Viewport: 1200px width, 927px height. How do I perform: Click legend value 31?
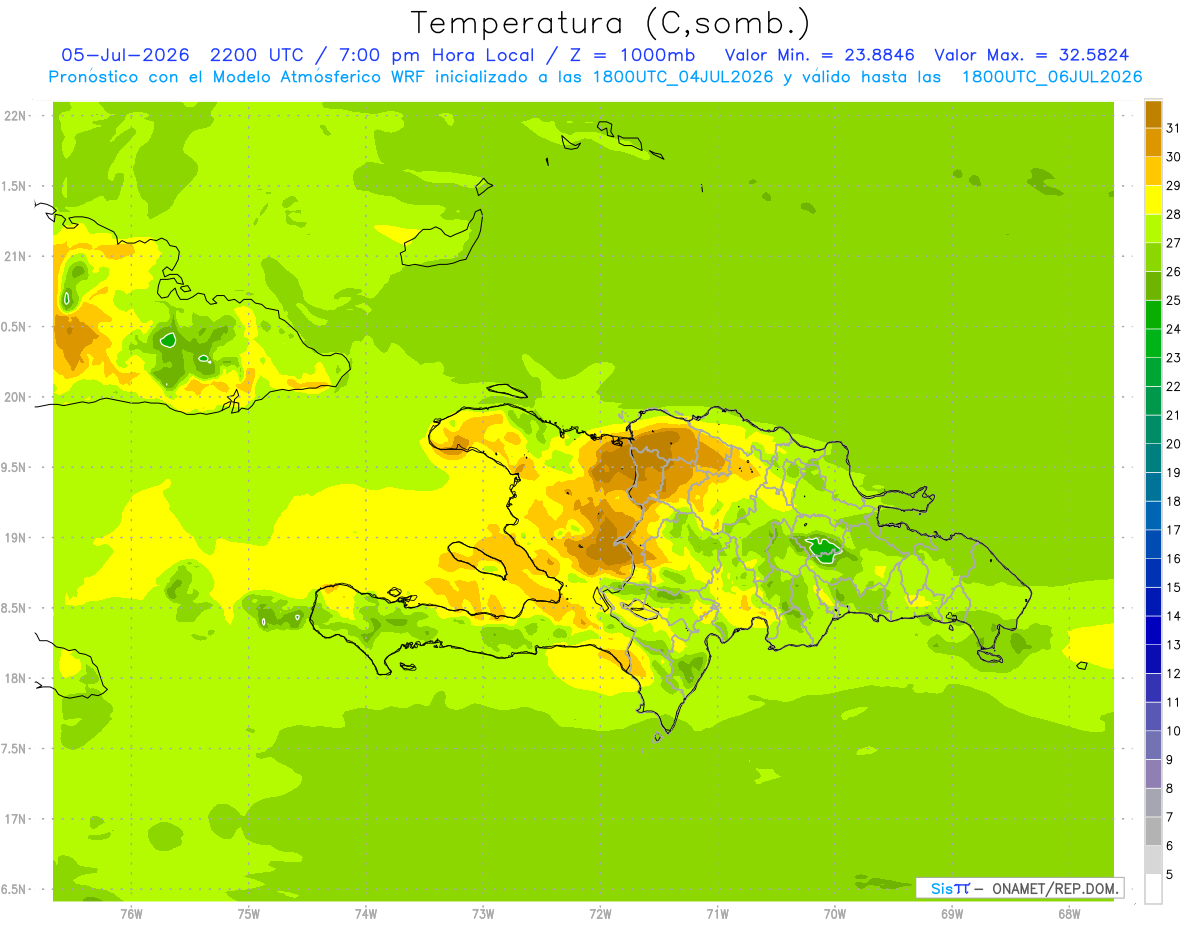pyautogui.click(x=1173, y=128)
